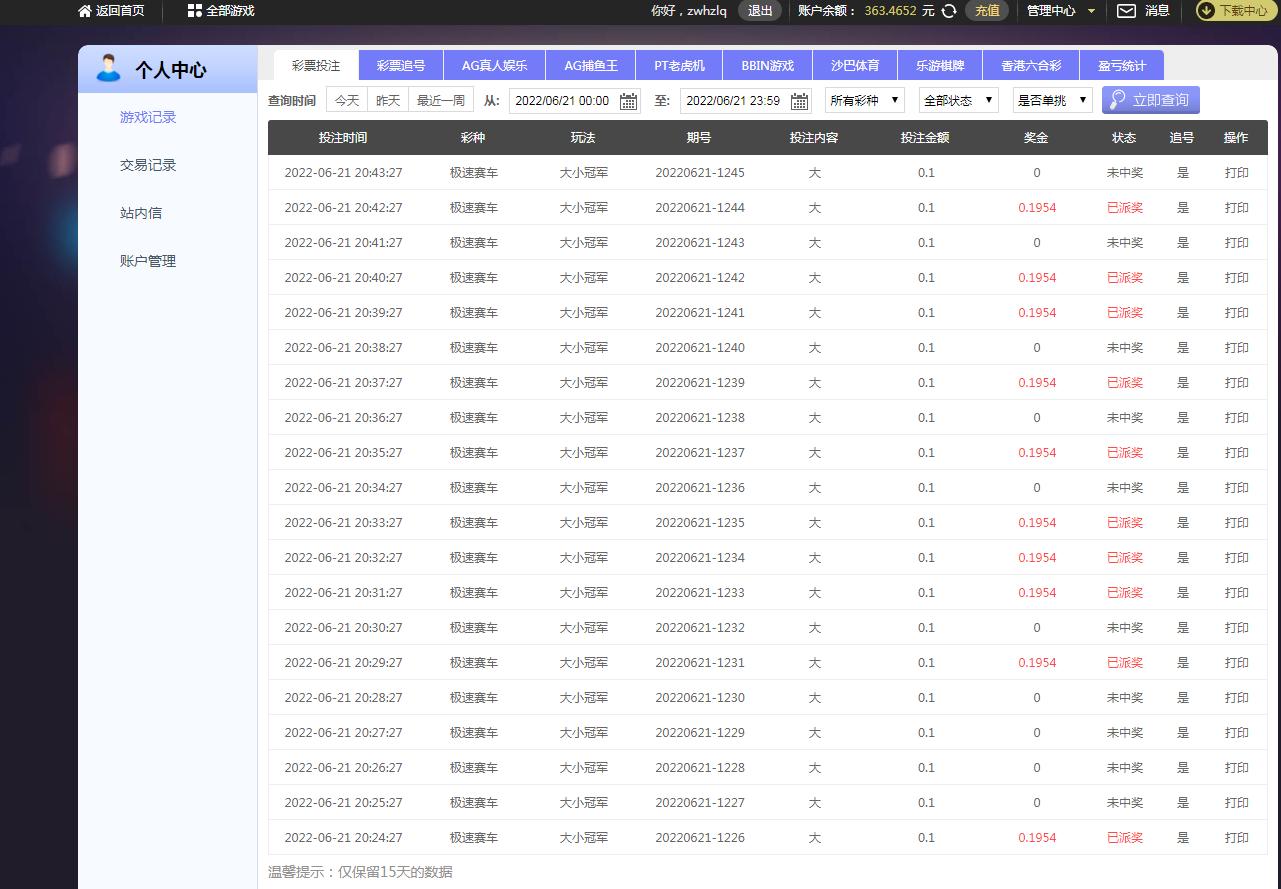This screenshot has width=1281, height=889.
Task: Filter records by 最近一周
Action: (441, 100)
